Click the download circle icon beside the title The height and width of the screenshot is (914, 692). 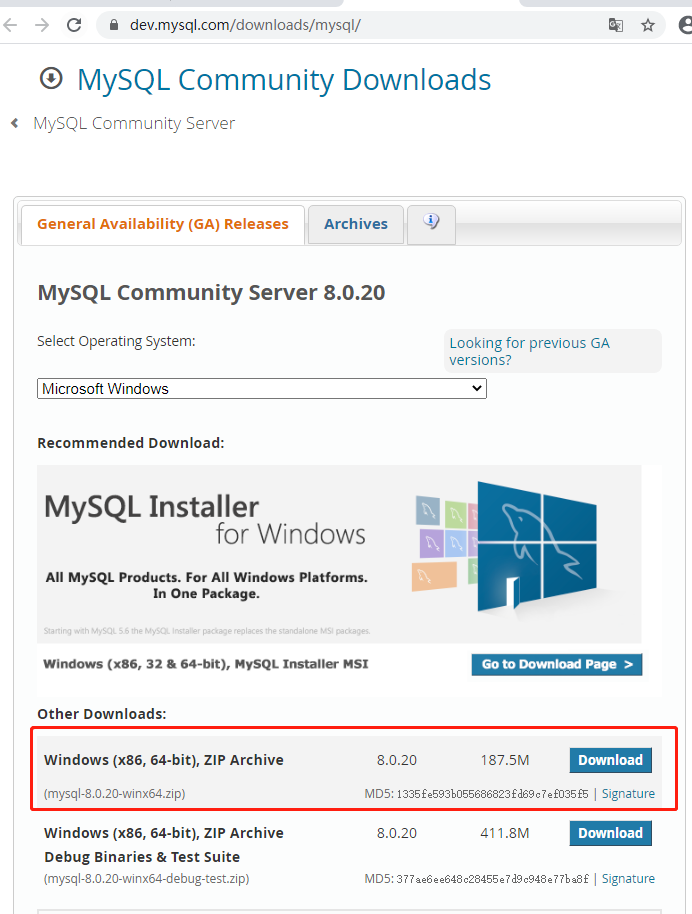(51, 78)
